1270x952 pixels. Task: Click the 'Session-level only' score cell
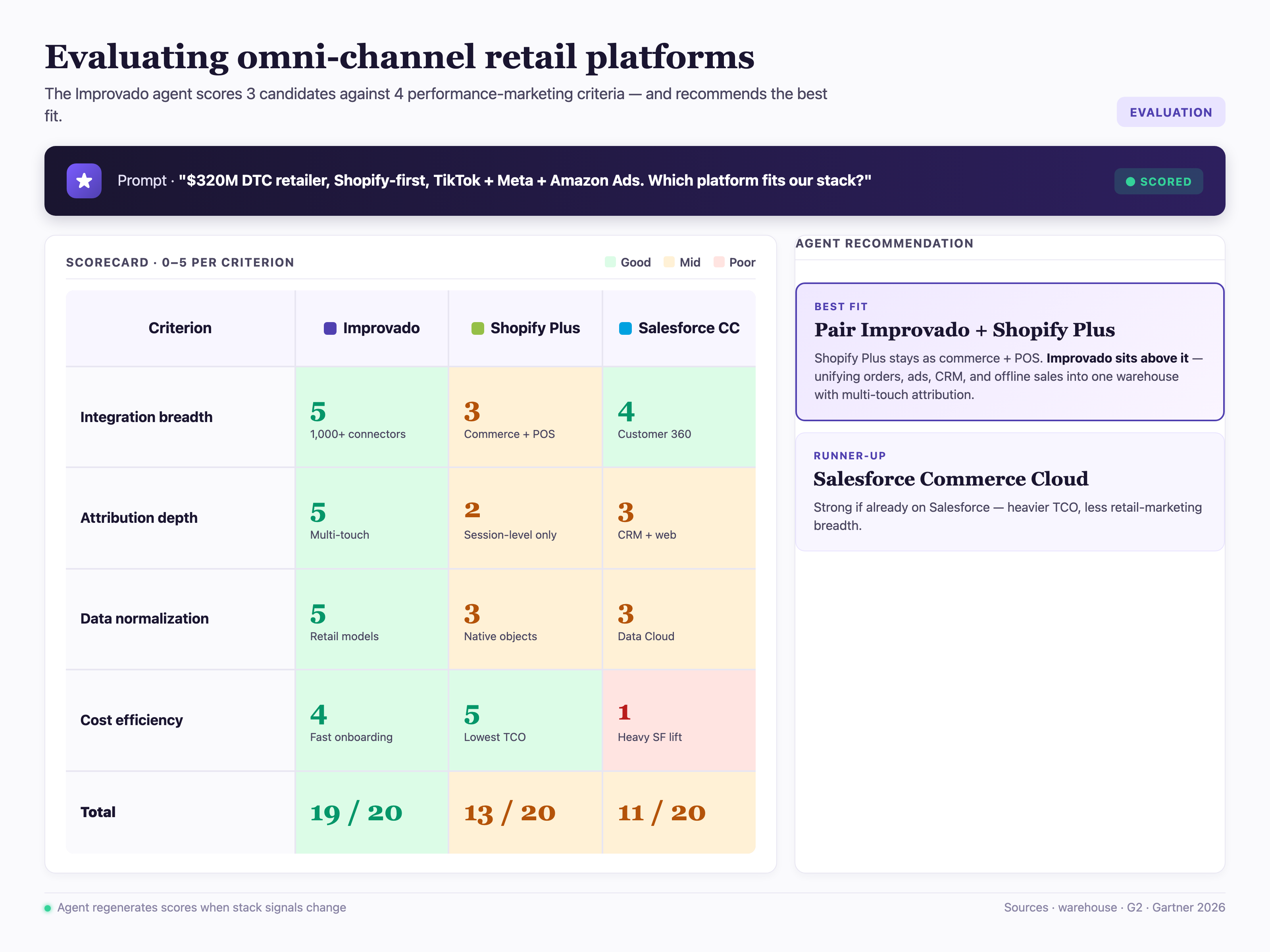click(525, 518)
